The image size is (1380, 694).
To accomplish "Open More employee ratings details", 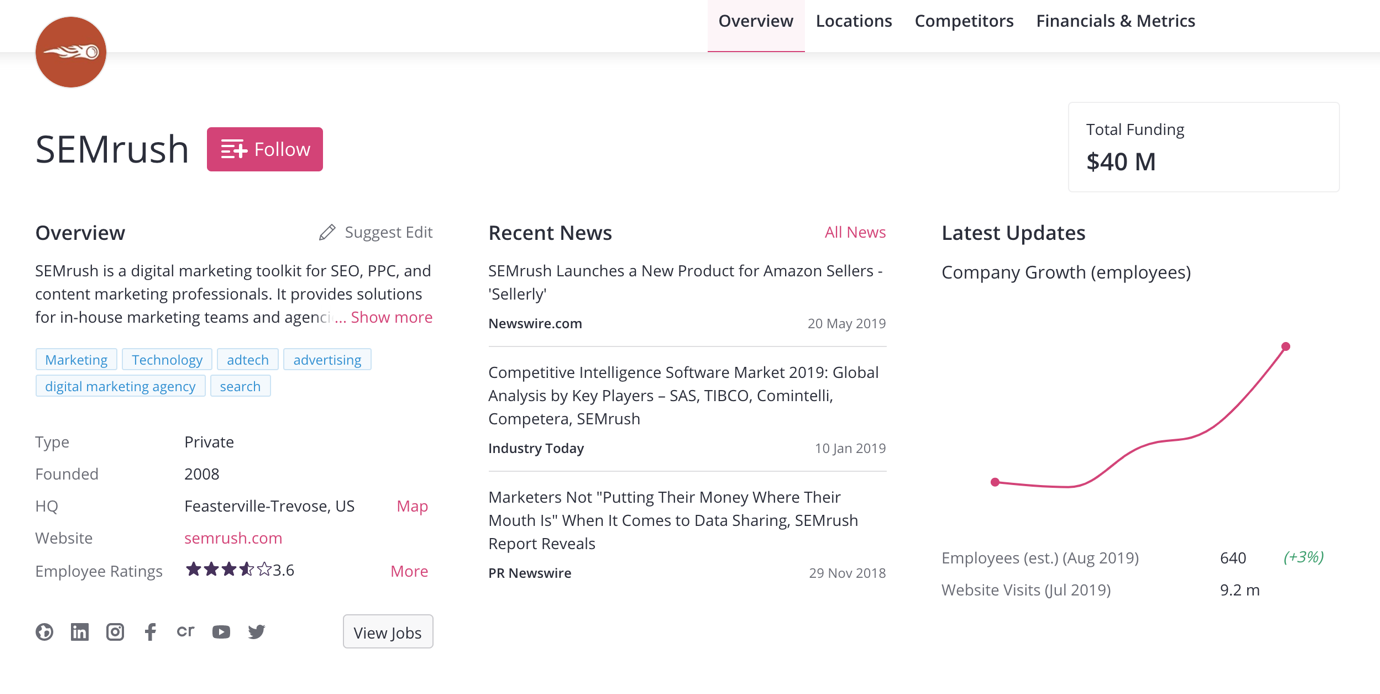I will point(408,571).
